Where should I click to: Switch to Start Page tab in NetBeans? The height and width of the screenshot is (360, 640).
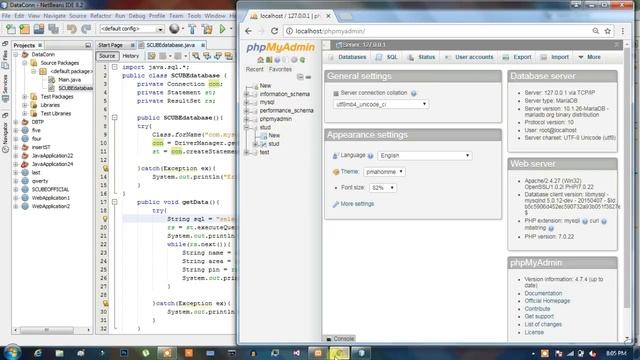tap(110, 45)
